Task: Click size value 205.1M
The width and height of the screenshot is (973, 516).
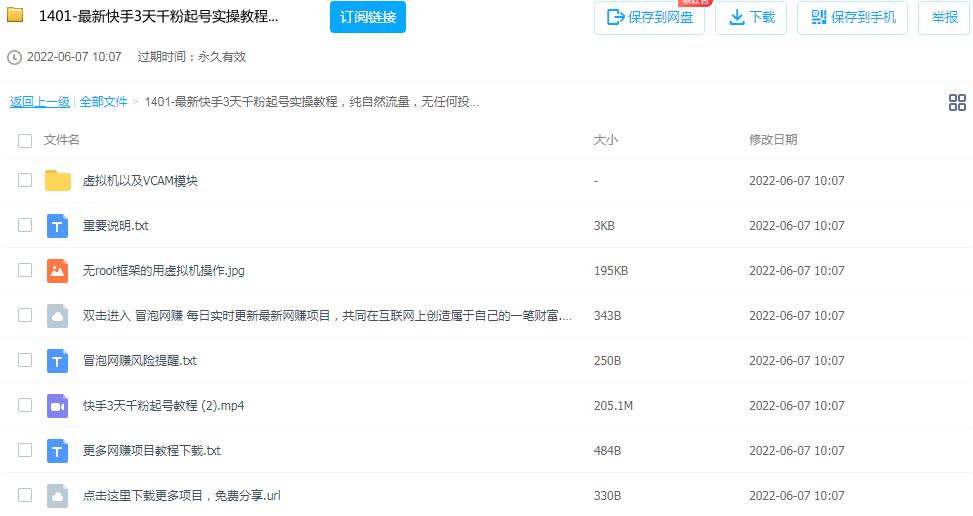Action: coord(613,406)
